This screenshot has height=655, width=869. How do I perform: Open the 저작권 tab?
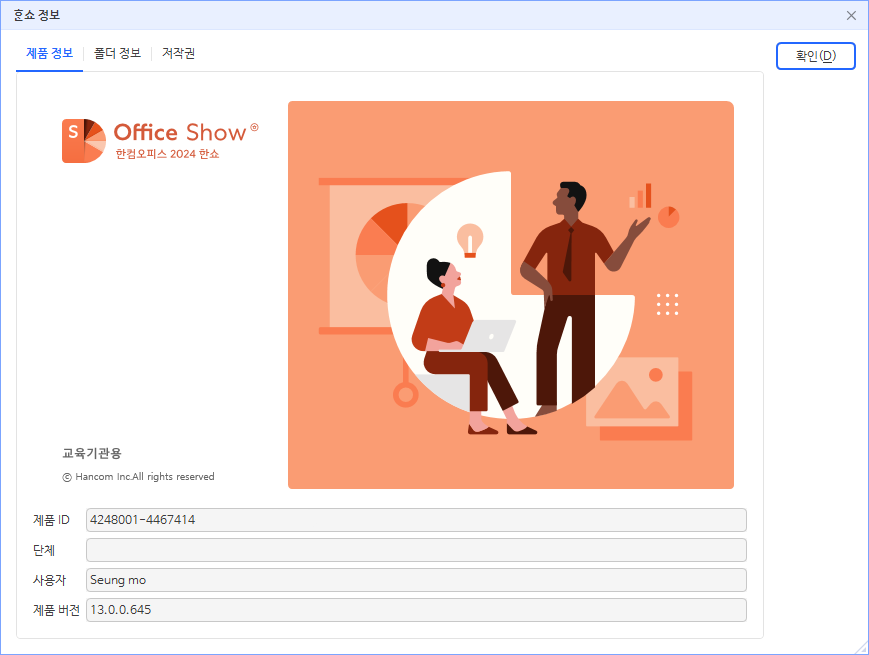click(178, 53)
